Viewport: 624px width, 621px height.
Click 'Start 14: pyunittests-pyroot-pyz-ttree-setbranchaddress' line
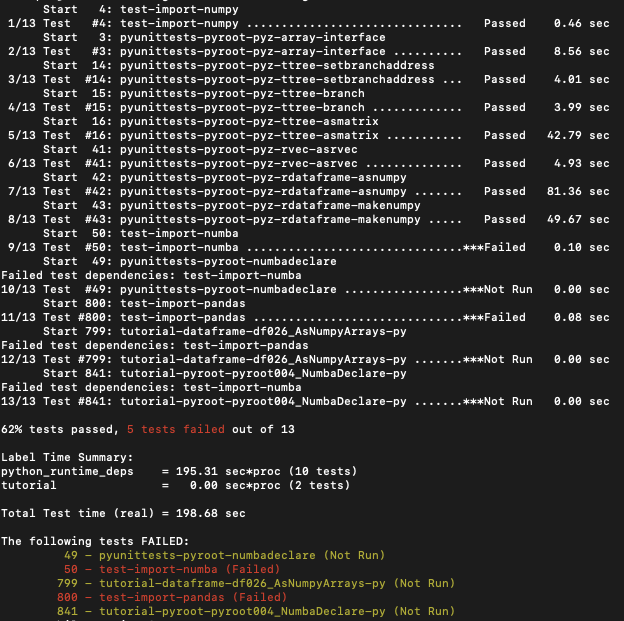238,65
